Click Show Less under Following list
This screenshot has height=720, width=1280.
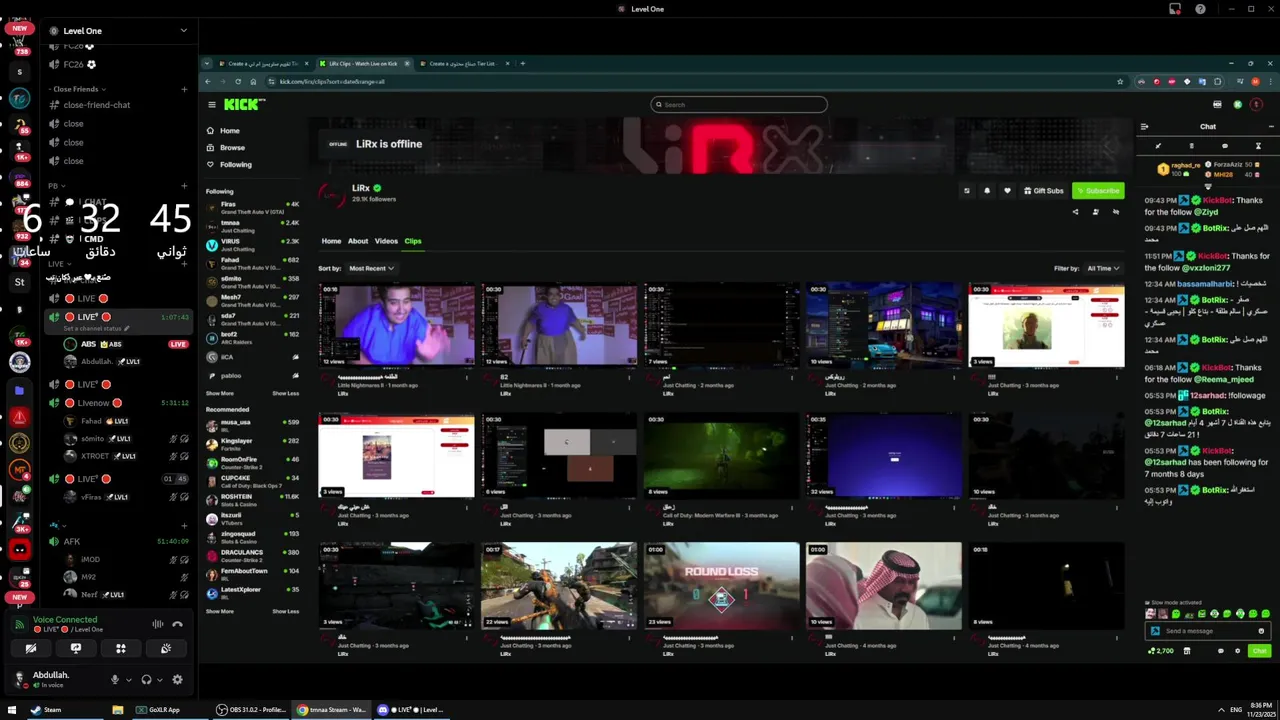pos(285,393)
